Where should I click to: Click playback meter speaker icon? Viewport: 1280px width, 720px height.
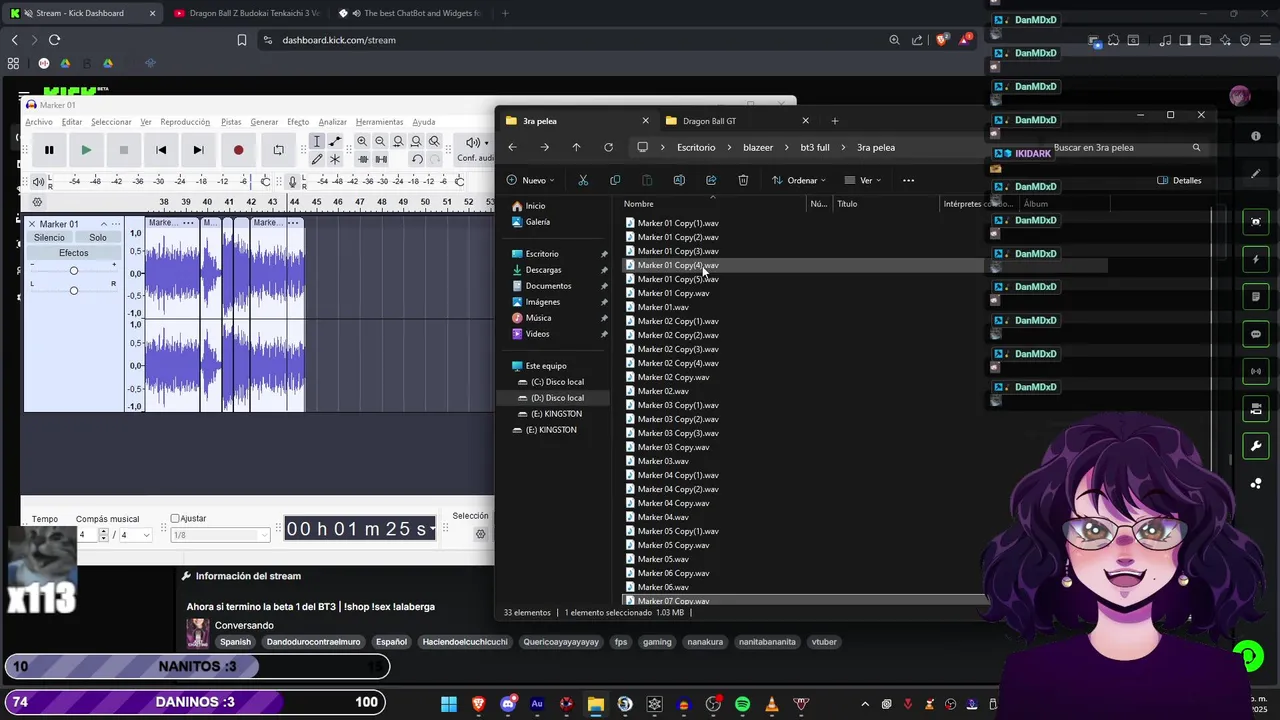(x=38, y=181)
